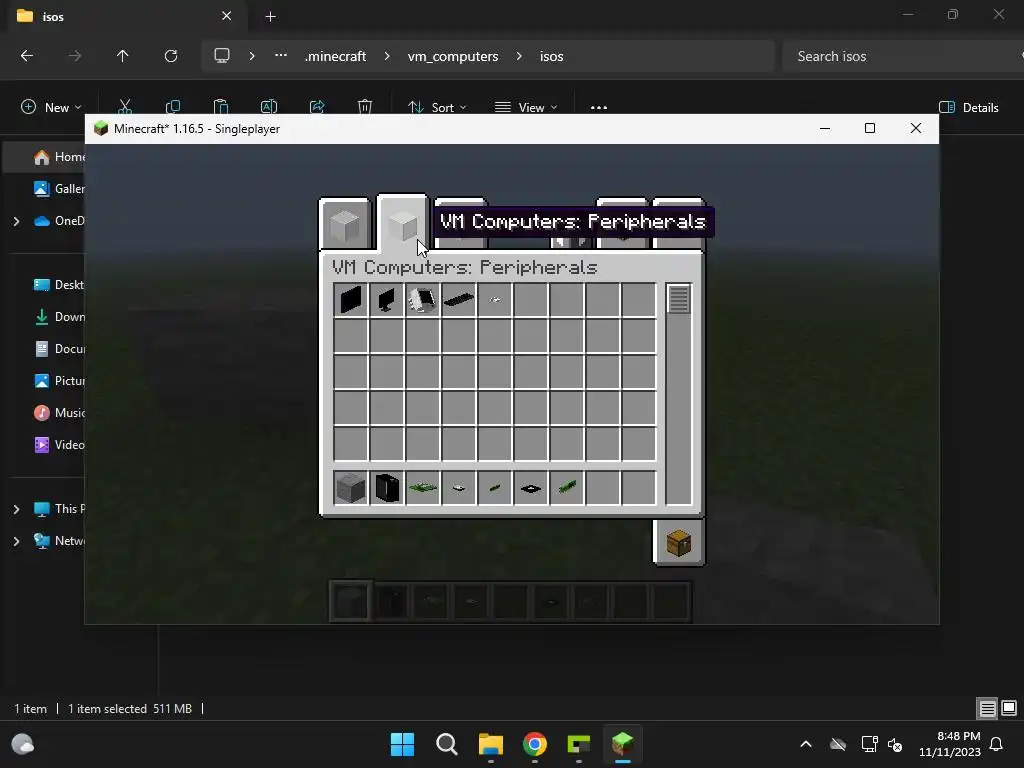Go up one folder level in File Explorer
Screen dimensions: 1024x768
[x=123, y=56]
